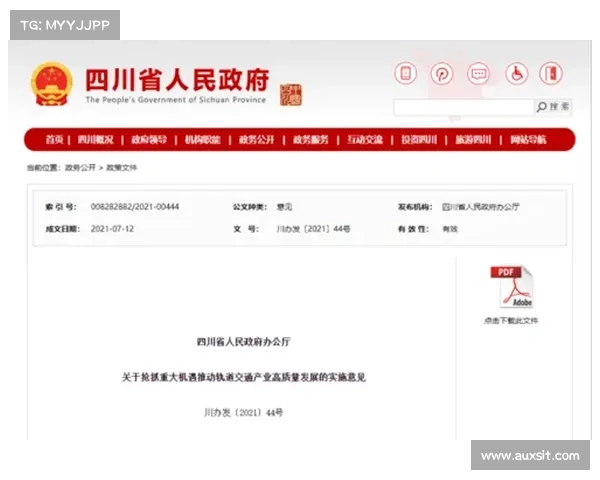Open 政务服务 menu item

pos(311,139)
